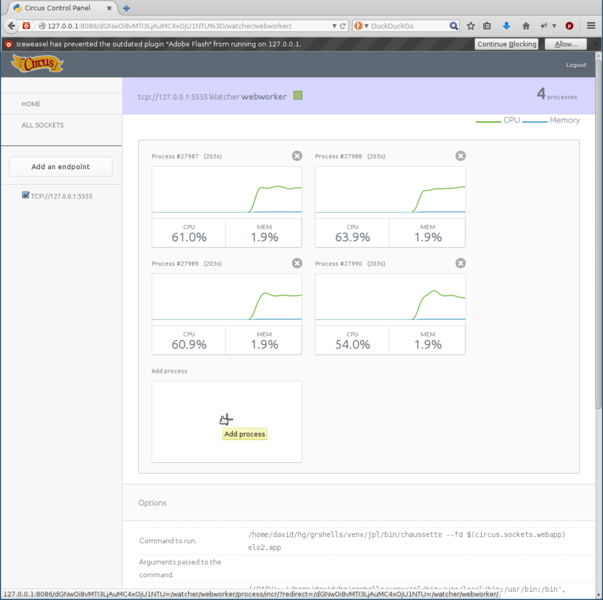Click the graph of process #27988

[390, 192]
